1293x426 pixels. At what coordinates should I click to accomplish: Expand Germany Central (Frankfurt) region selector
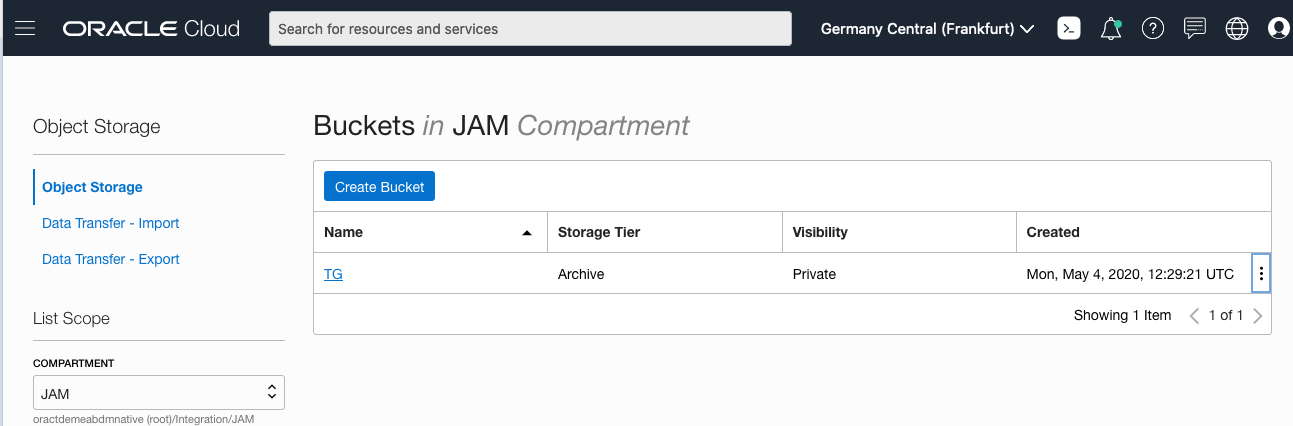[x=927, y=29]
